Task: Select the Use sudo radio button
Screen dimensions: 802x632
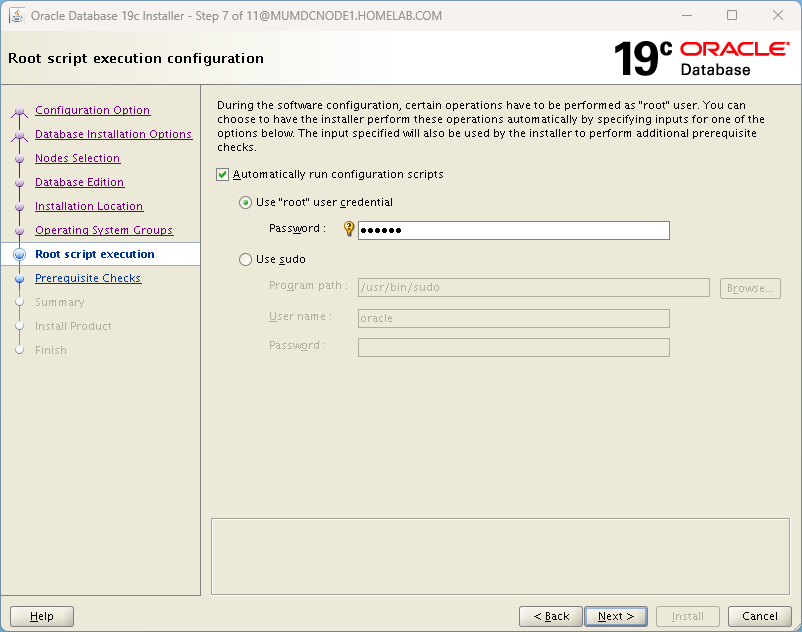Action: coord(246,260)
